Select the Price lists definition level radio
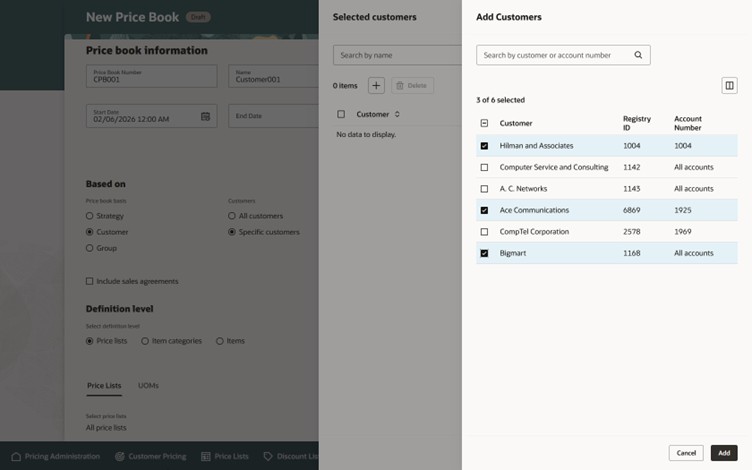This screenshot has height=470, width=752. coord(89,341)
